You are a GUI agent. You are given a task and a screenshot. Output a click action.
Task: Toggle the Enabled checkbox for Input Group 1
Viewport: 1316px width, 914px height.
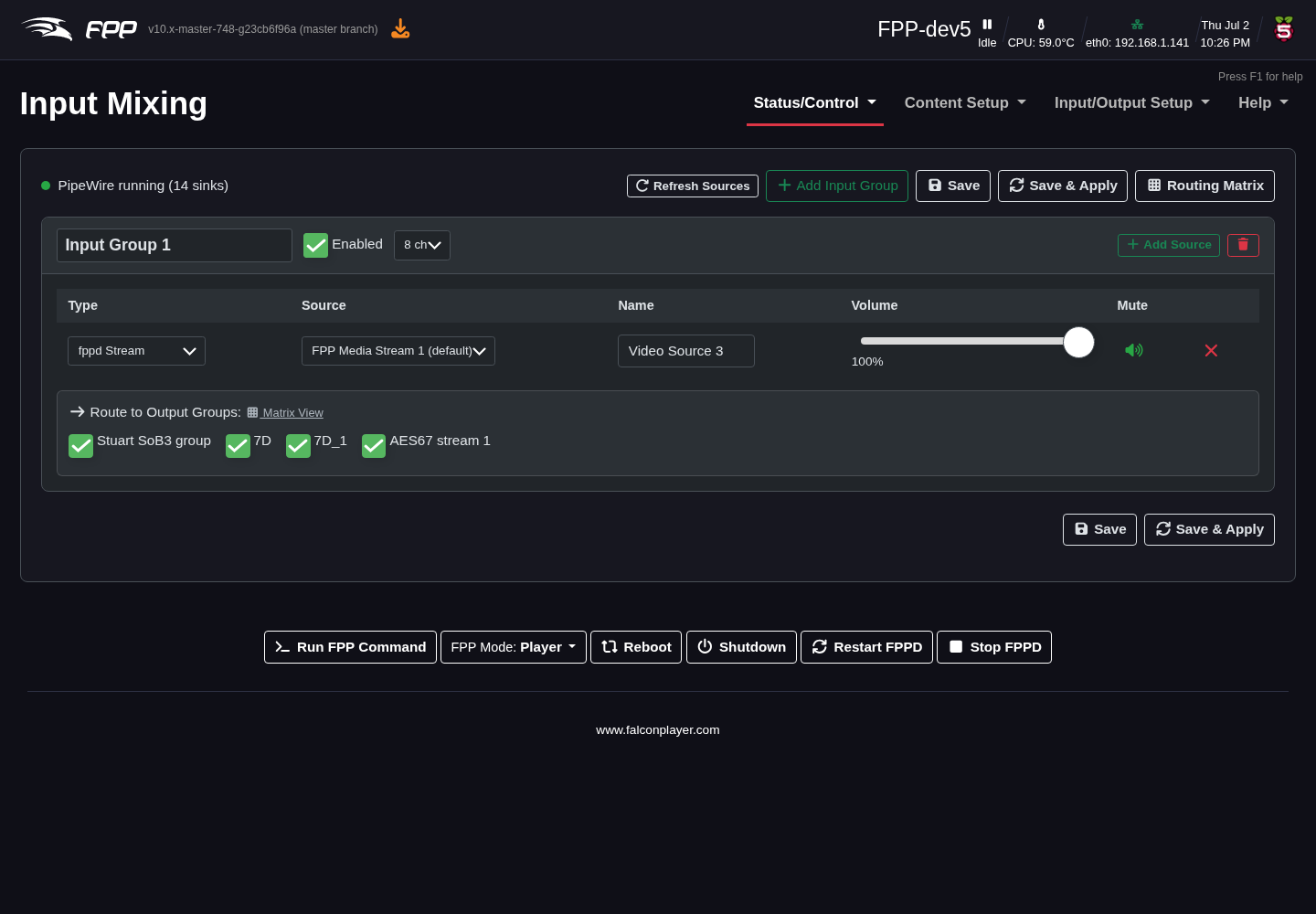pyautogui.click(x=315, y=245)
